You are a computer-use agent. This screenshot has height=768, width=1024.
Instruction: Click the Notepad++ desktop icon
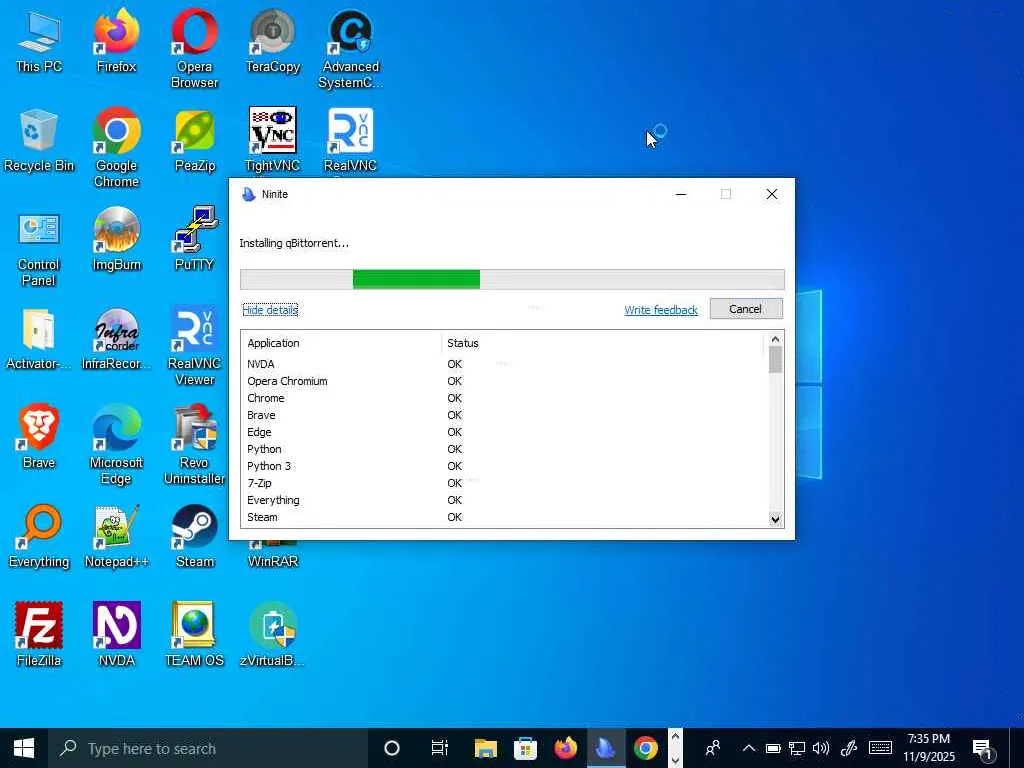[x=116, y=529]
